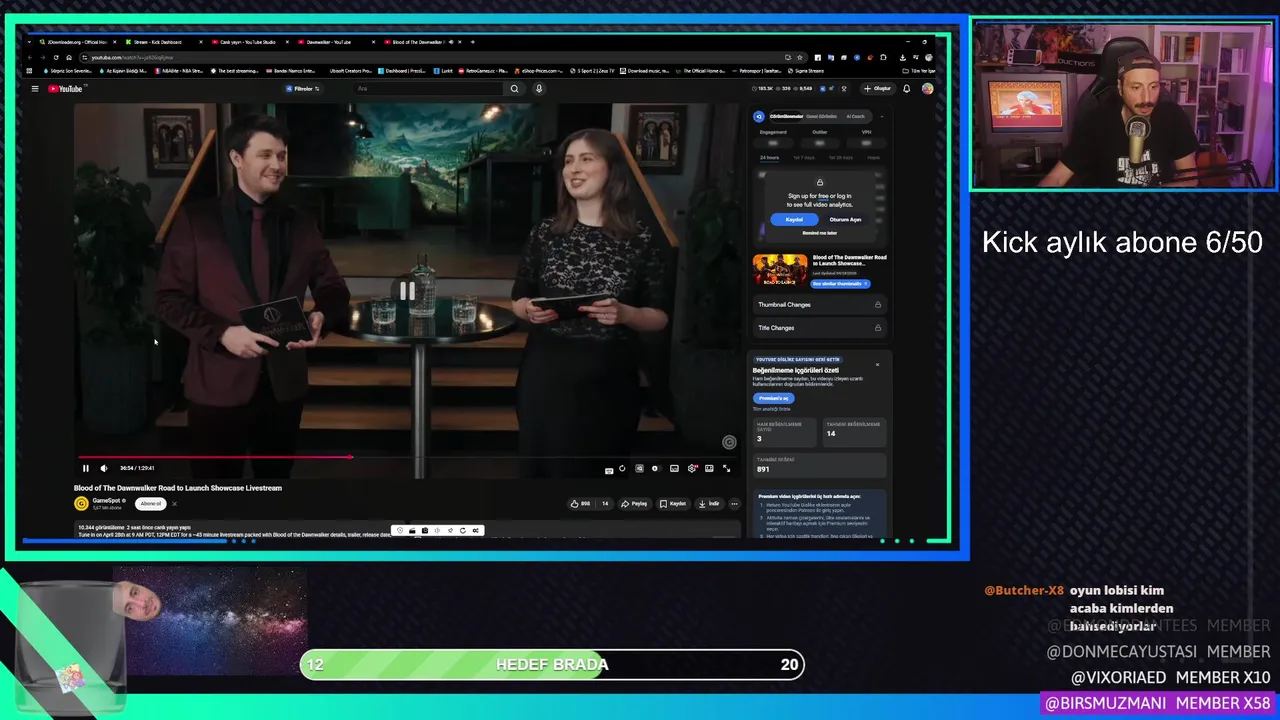Open the GameSpot channel avatar
Viewport: 1280px width, 720px height.
pyautogui.click(x=82, y=504)
